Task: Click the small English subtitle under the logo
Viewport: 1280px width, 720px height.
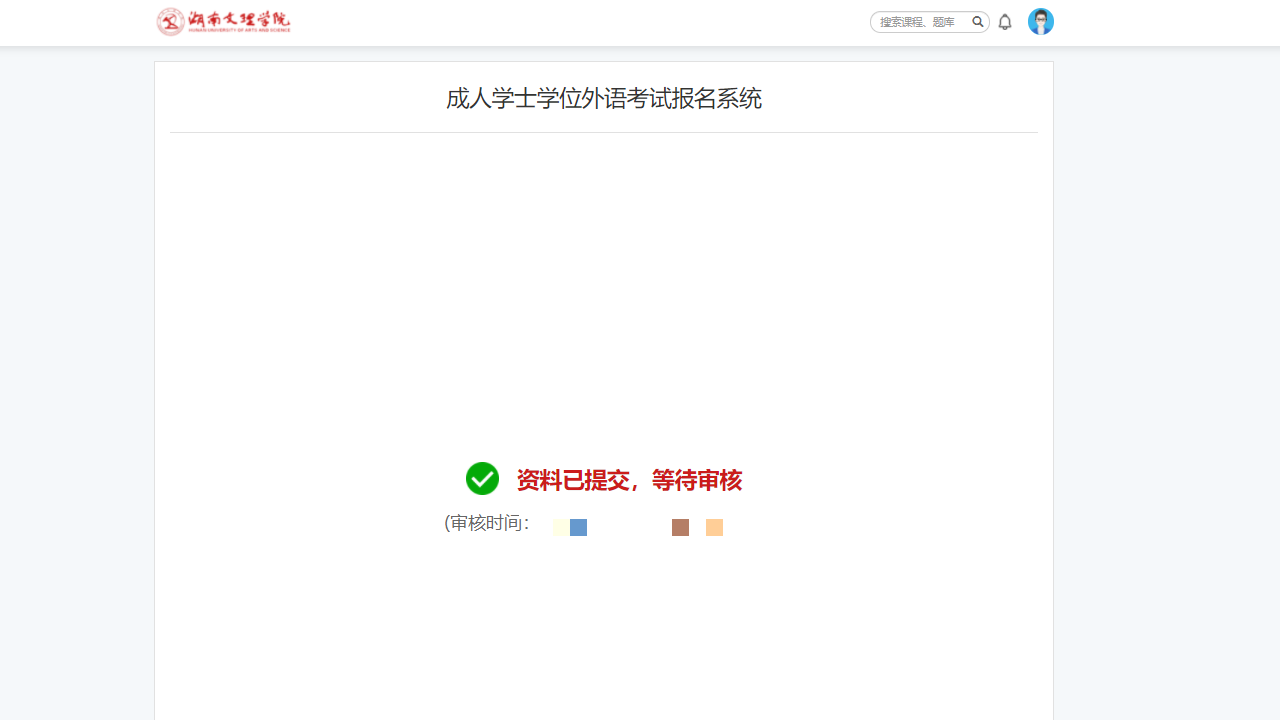Action: 239,30
